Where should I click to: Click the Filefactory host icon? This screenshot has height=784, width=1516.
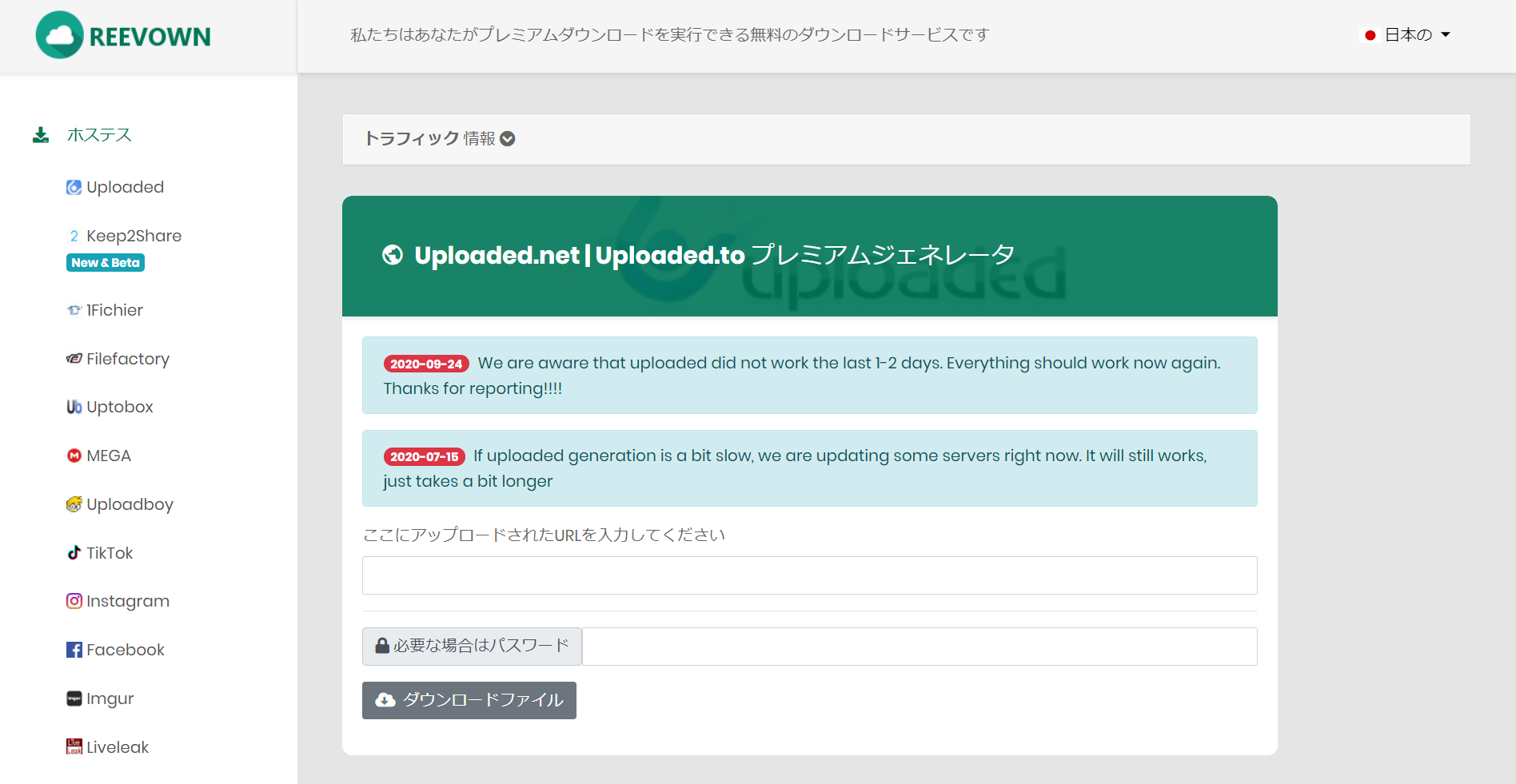click(x=74, y=359)
